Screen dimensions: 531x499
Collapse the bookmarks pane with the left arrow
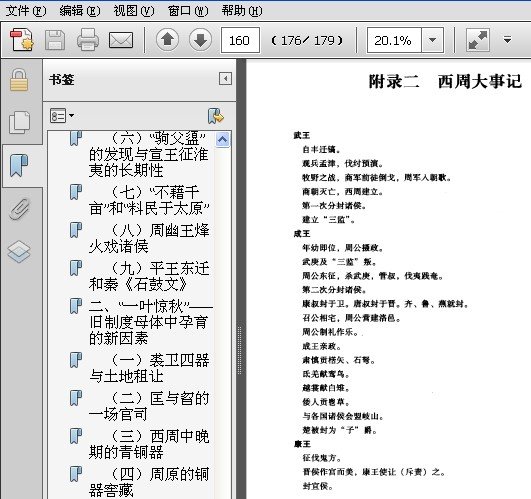click(225, 79)
